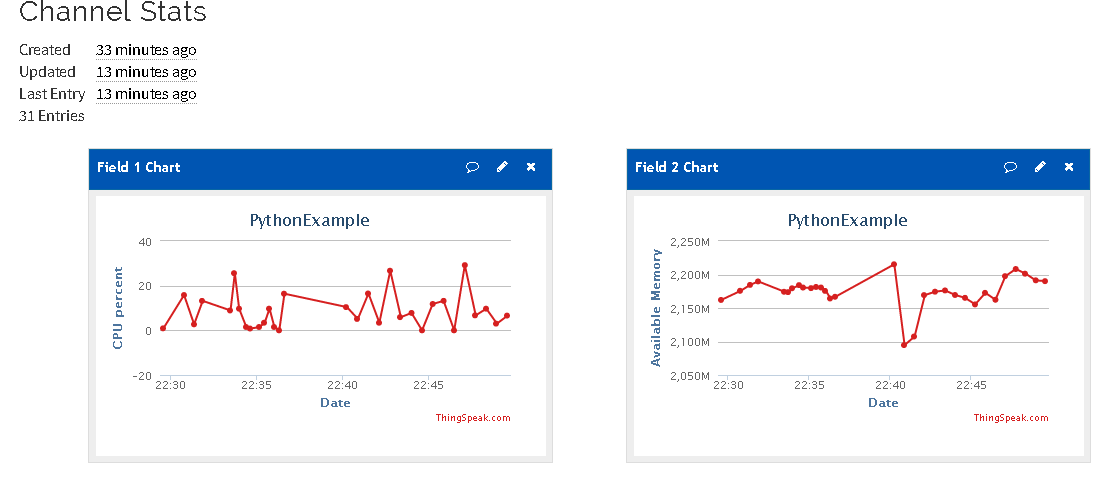This screenshot has height=487, width=1104.
Task: Close the Field 1 Chart panel
Action: click(532, 167)
